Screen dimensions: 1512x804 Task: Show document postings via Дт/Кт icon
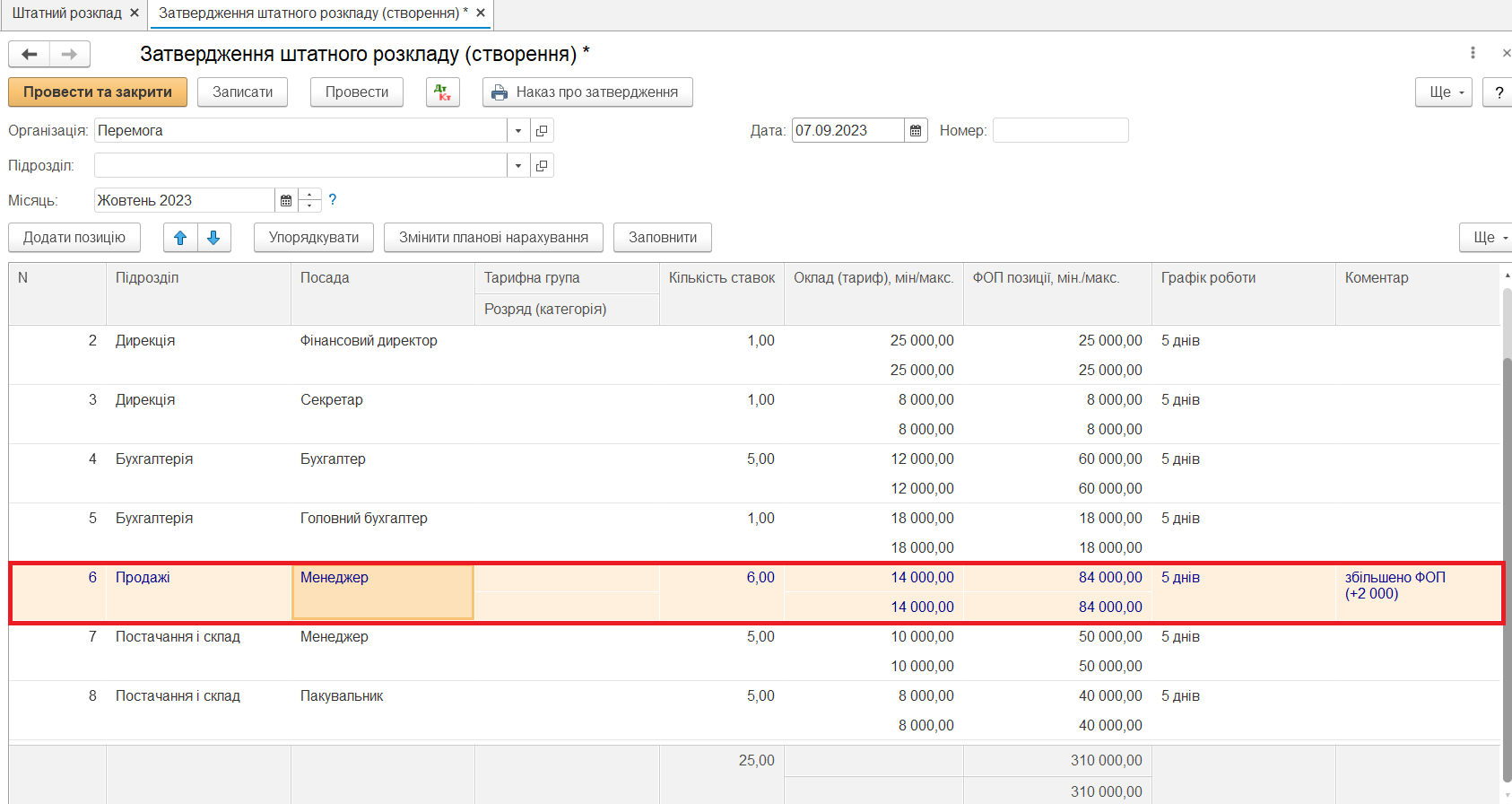coord(443,92)
